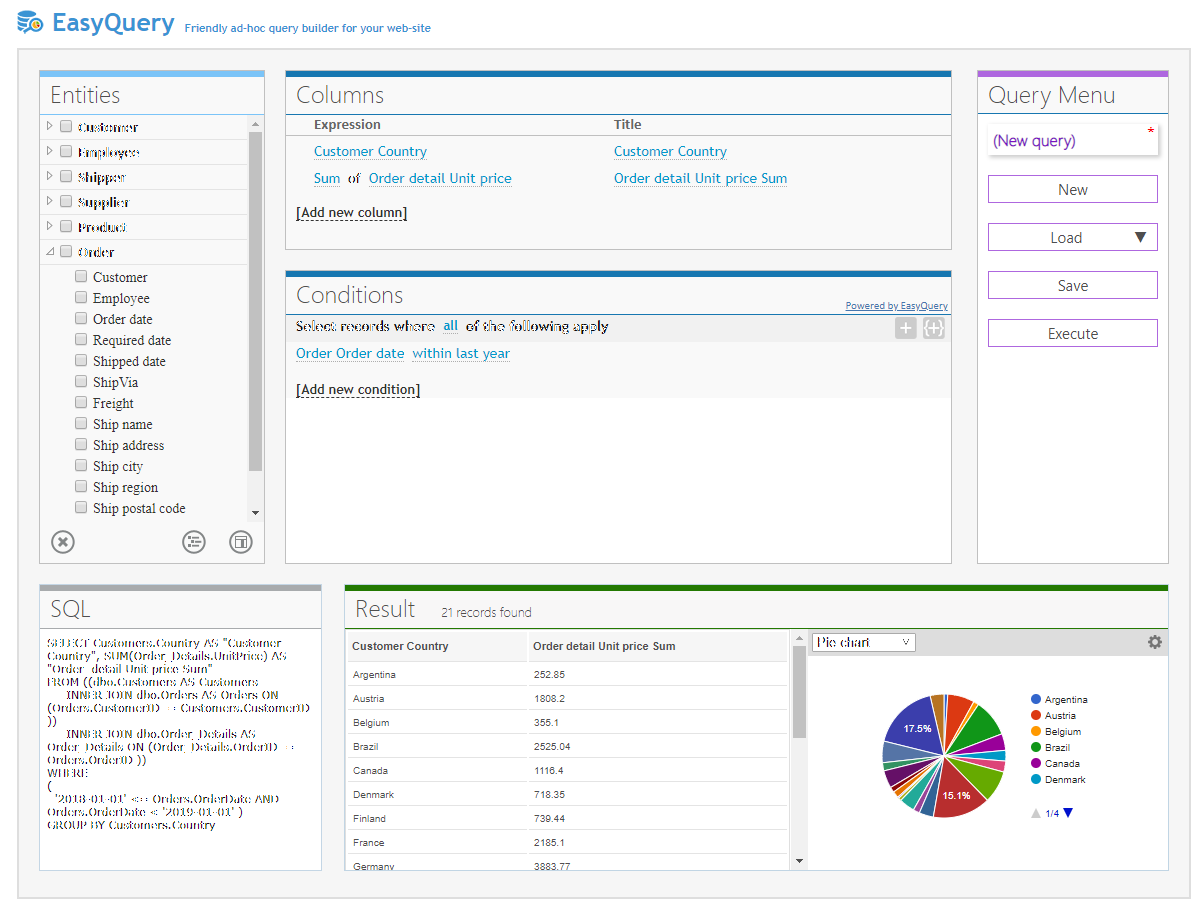This screenshot has height=905, width=1201.
Task: Click Order detail Unit price expression link
Action: point(440,179)
